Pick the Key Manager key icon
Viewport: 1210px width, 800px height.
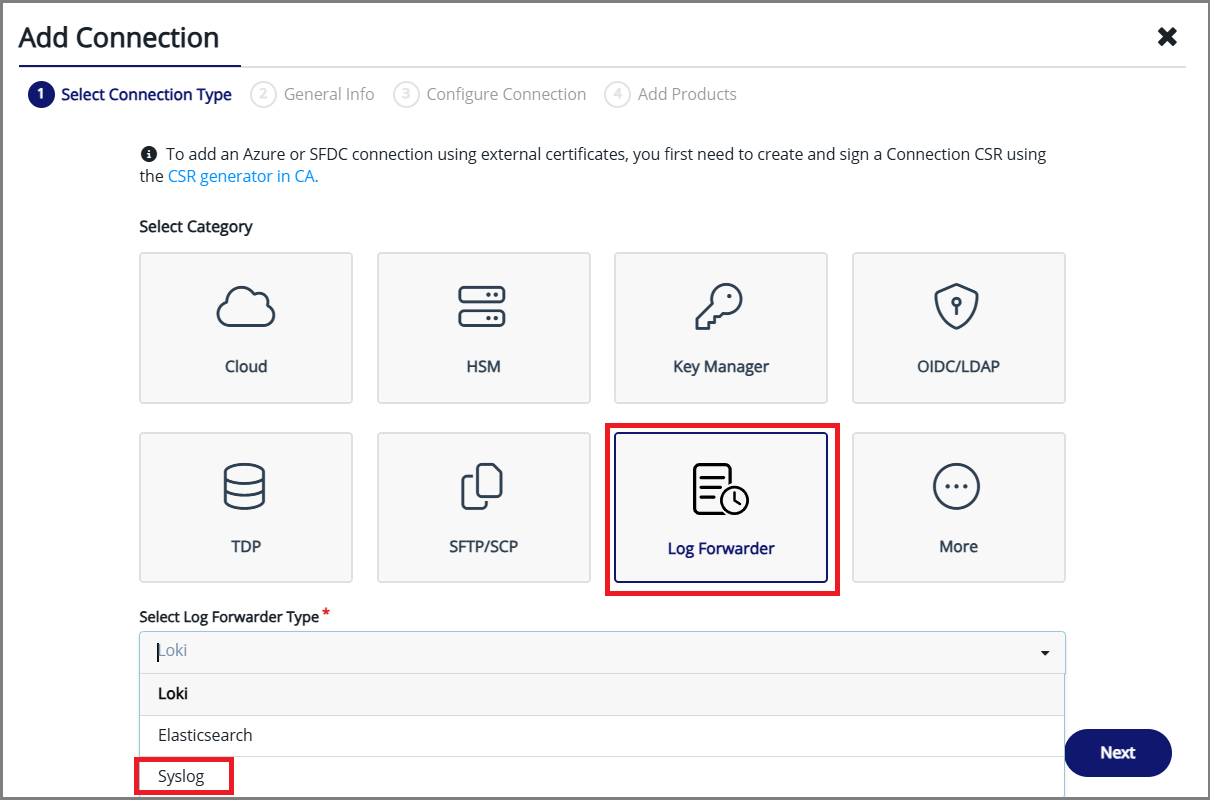[x=720, y=308]
